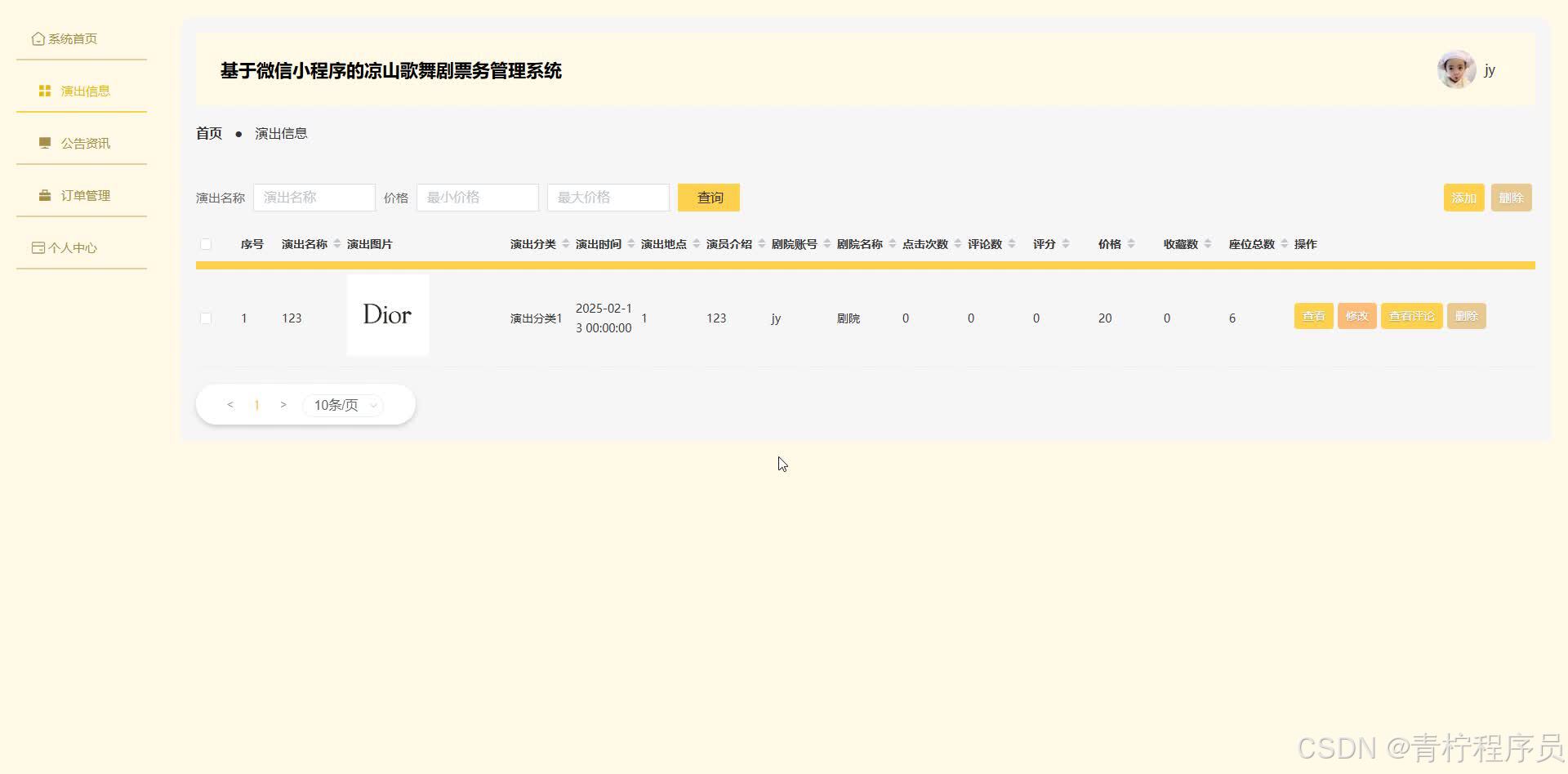This screenshot has width=1568, height=774.
Task: Toggle the select-all checkbox in table header
Action: [205, 243]
